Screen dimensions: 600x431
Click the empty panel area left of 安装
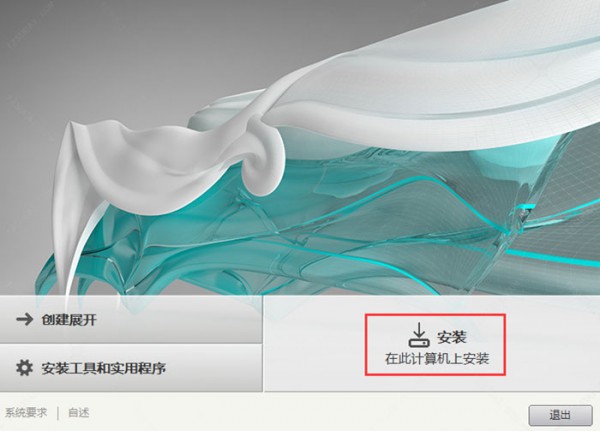314,343
